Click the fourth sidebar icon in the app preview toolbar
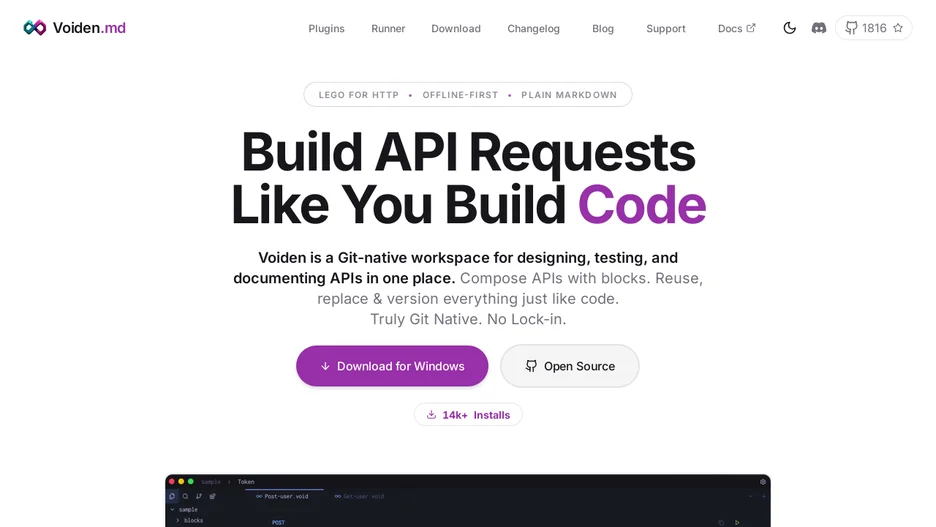Viewport: 936px width, 527px height. (x=213, y=496)
